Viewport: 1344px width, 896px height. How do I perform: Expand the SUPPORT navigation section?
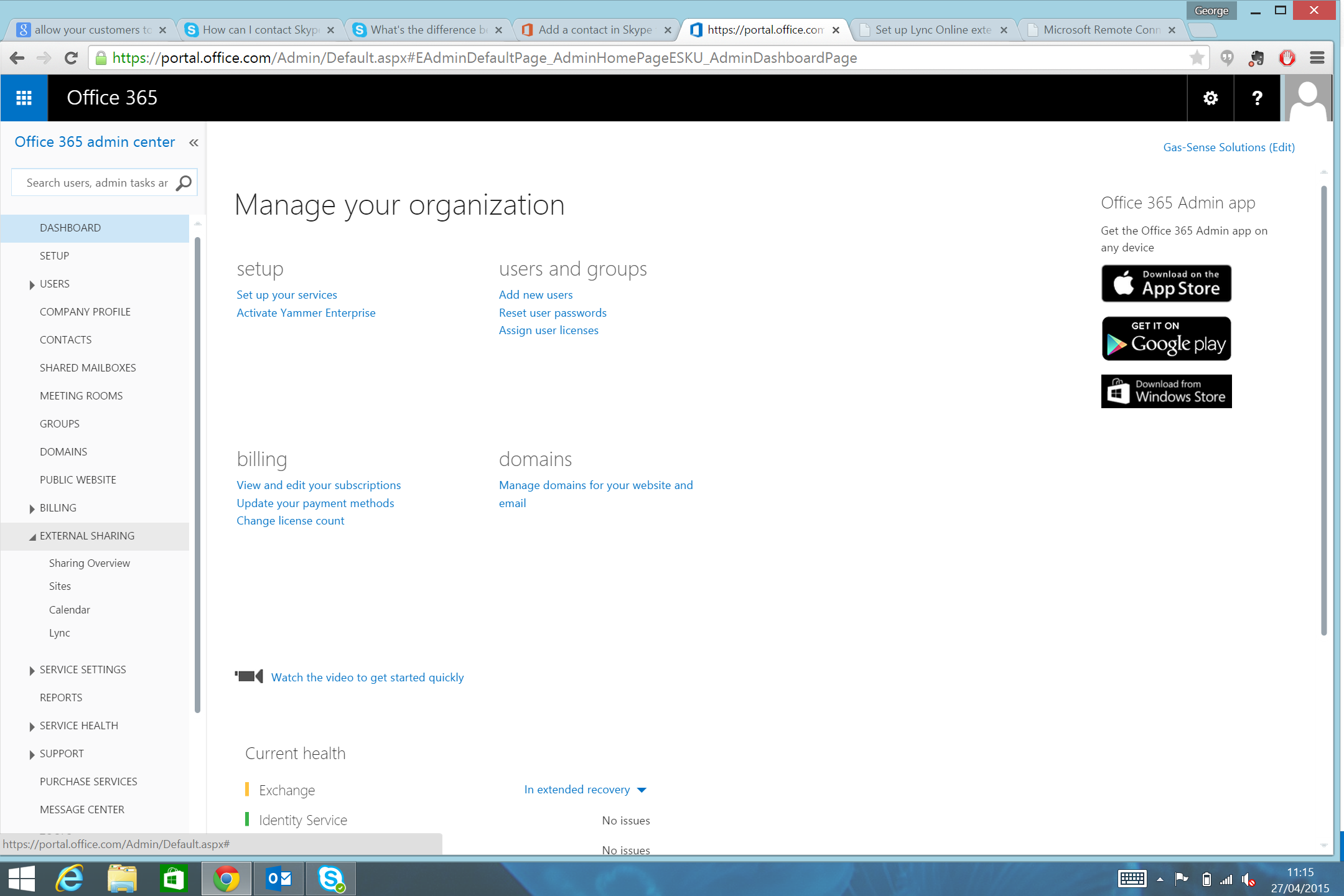click(x=32, y=754)
